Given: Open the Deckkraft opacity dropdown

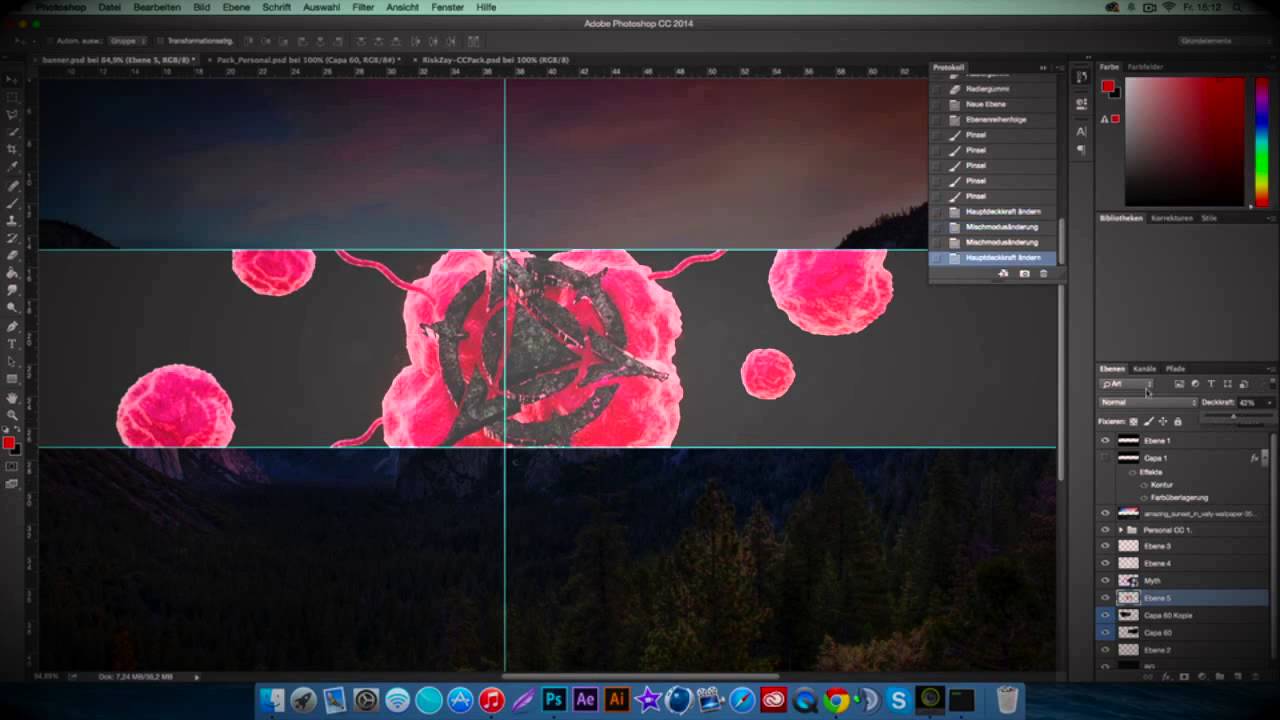Looking at the screenshot, I should [x=1270, y=402].
